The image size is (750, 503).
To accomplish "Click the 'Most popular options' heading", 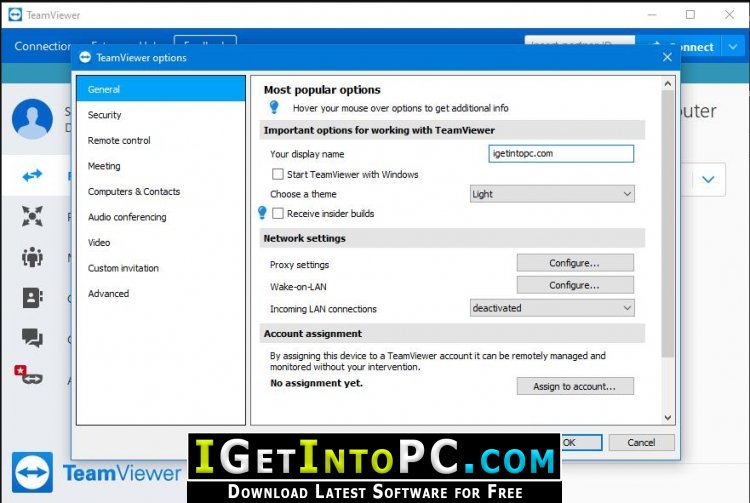I will (322, 90).
